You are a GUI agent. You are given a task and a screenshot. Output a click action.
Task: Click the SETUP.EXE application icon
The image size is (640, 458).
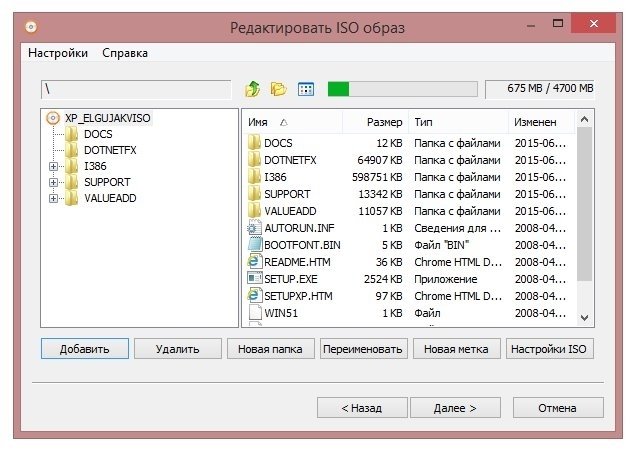(x=255, y=278)
